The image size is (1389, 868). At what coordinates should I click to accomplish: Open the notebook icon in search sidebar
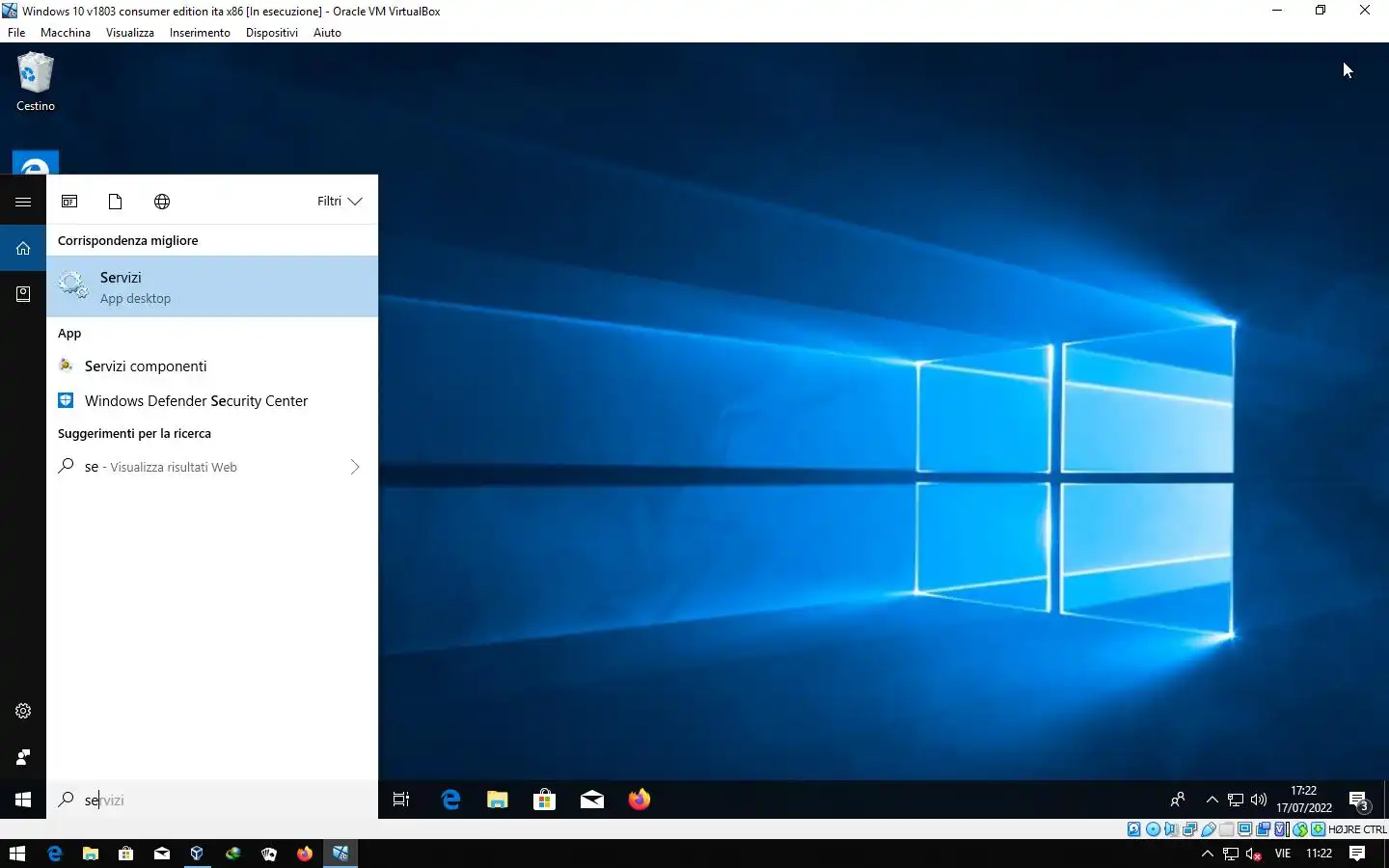click(23, 294)
